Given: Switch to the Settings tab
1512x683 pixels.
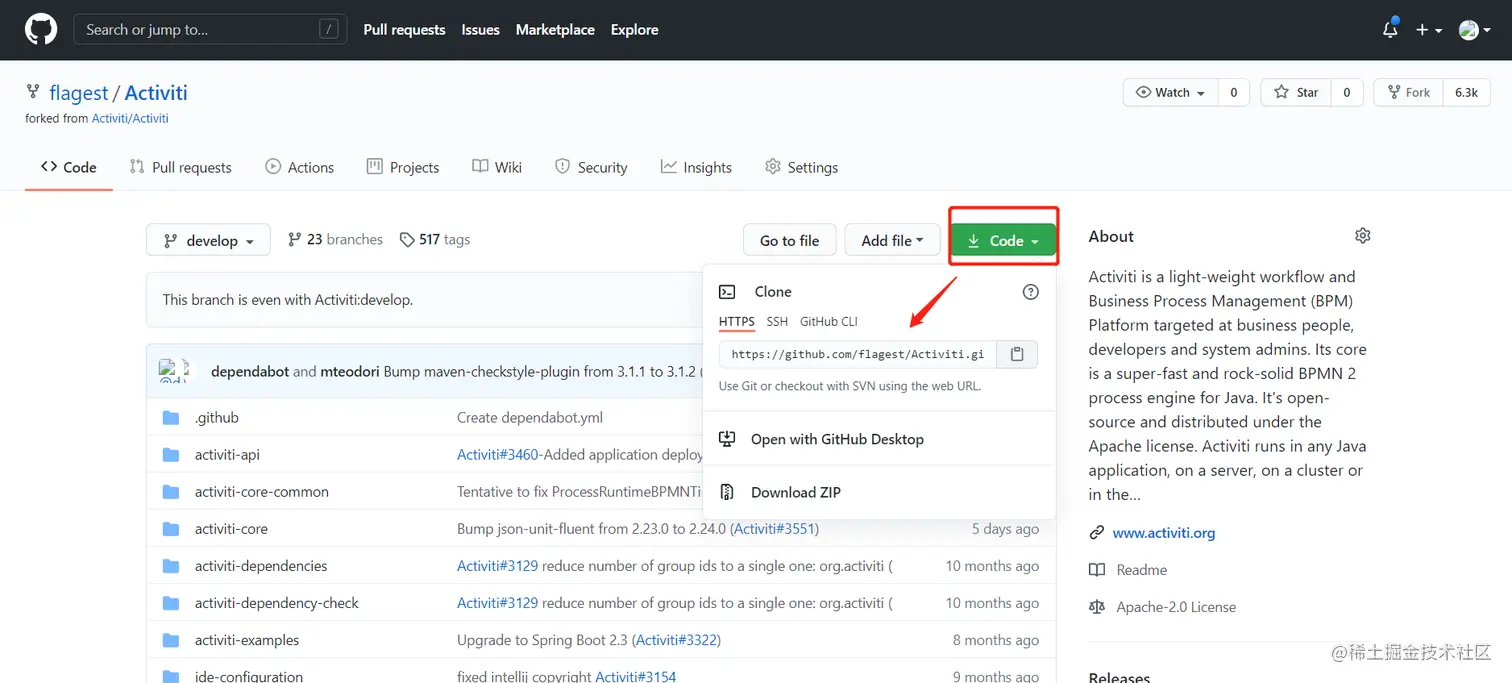Looking at the screenshot, I should (801, 167).
